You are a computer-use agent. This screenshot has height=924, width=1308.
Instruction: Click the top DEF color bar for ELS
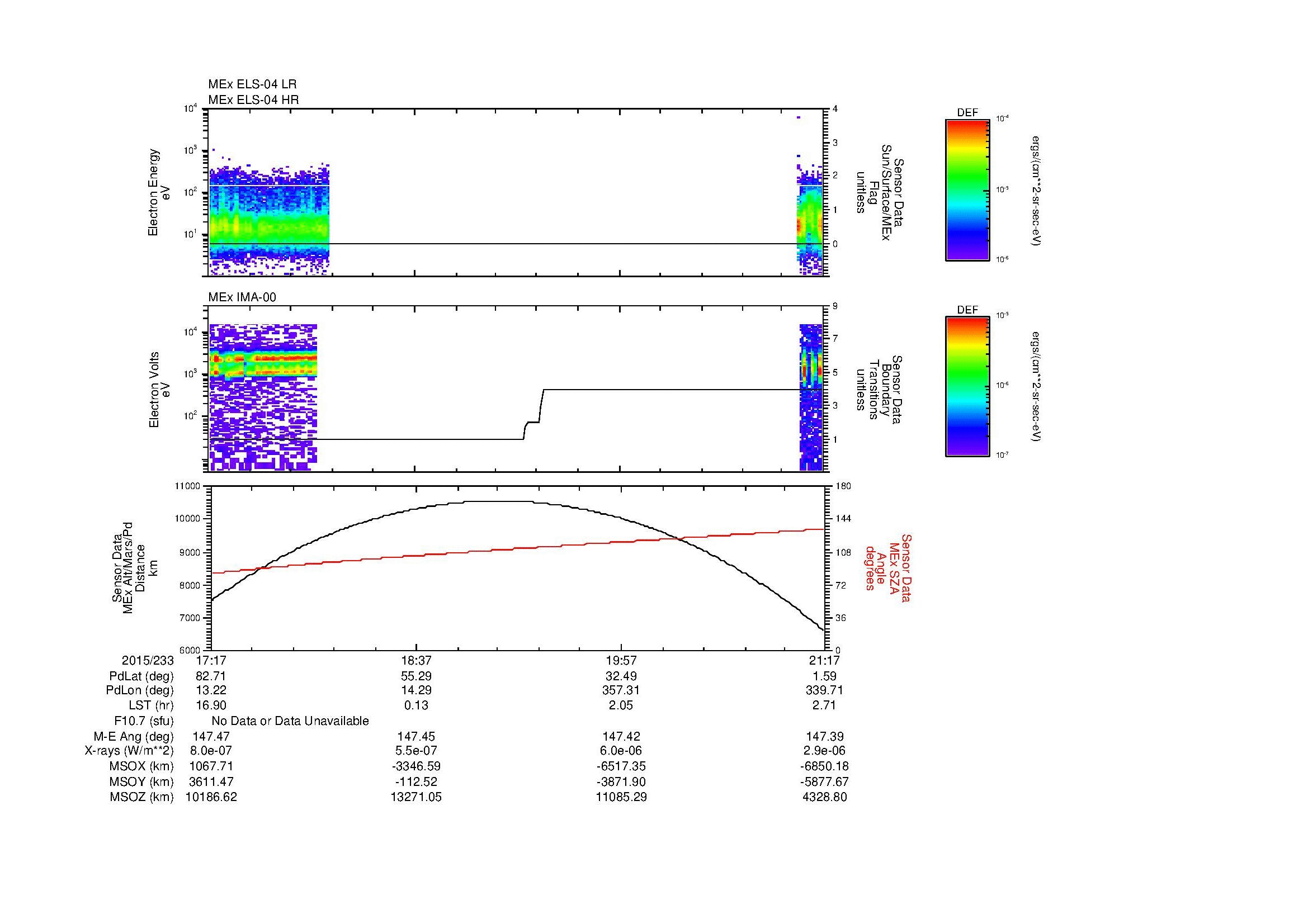[967, 189]
